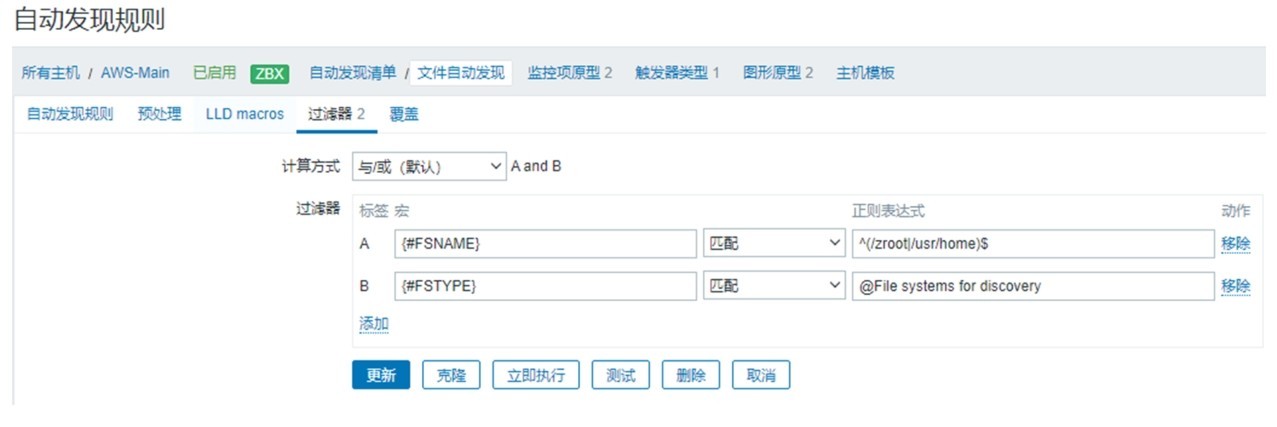The image size is (1277, 427).
Task: Click the {#FSNAME} macro input field
Action: pos(545,244)
